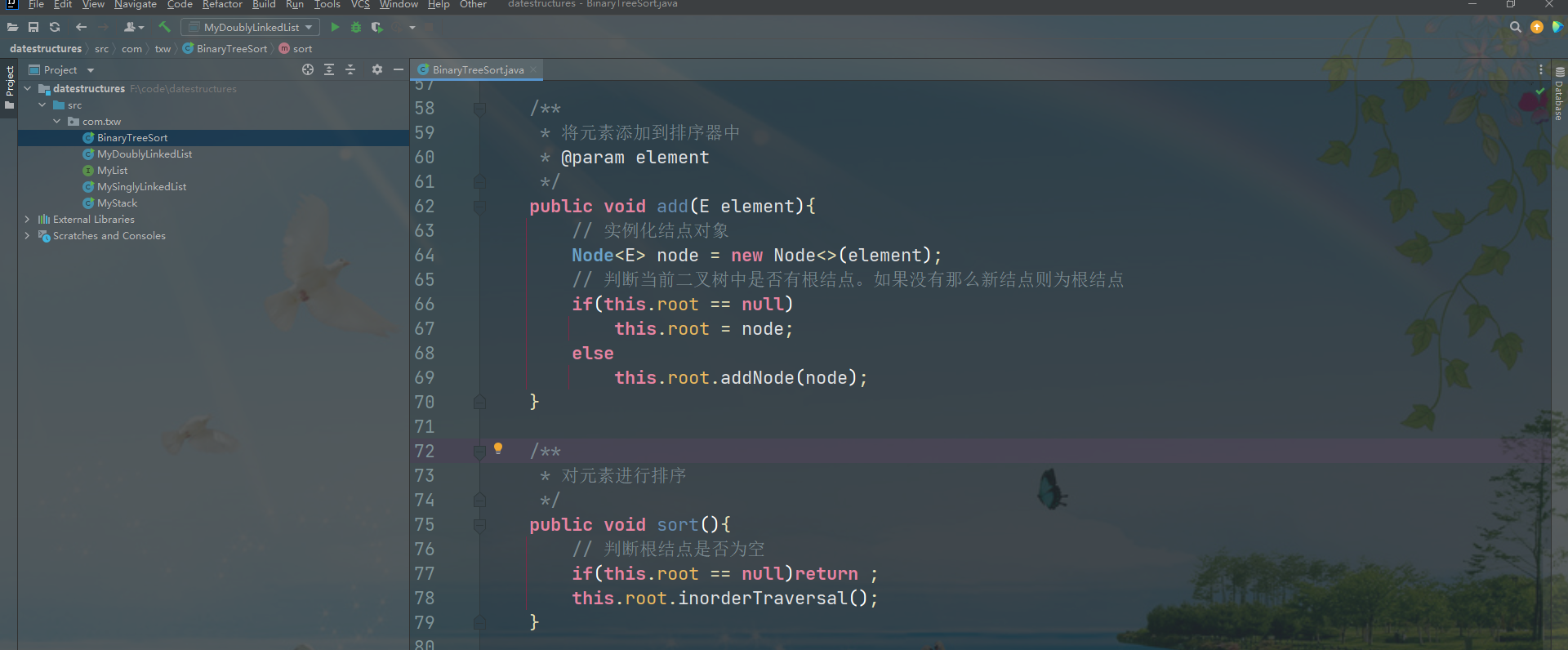The width and height of the screenshot is (1568, 650).
Task: Fold the Javadoc comment at line 58
Action: (x=479, y=108)
